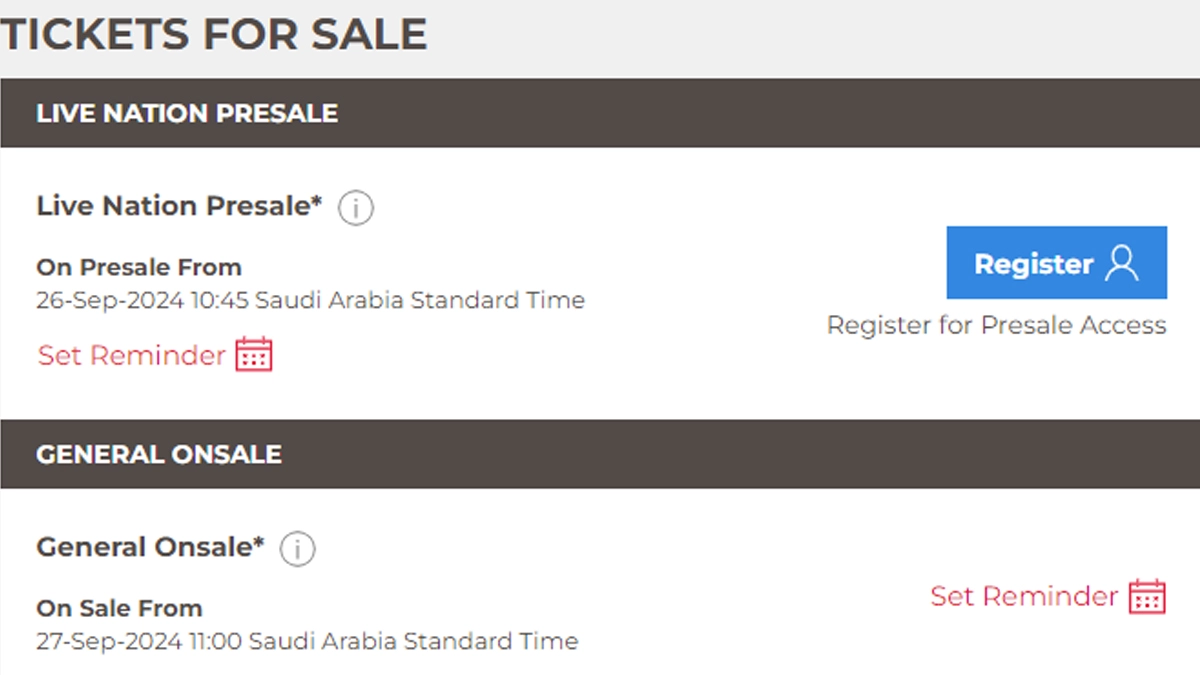This screenshot has height=675, width=1200.
Task: Set Reminder for Live Nation Presale
Action: 132,355
